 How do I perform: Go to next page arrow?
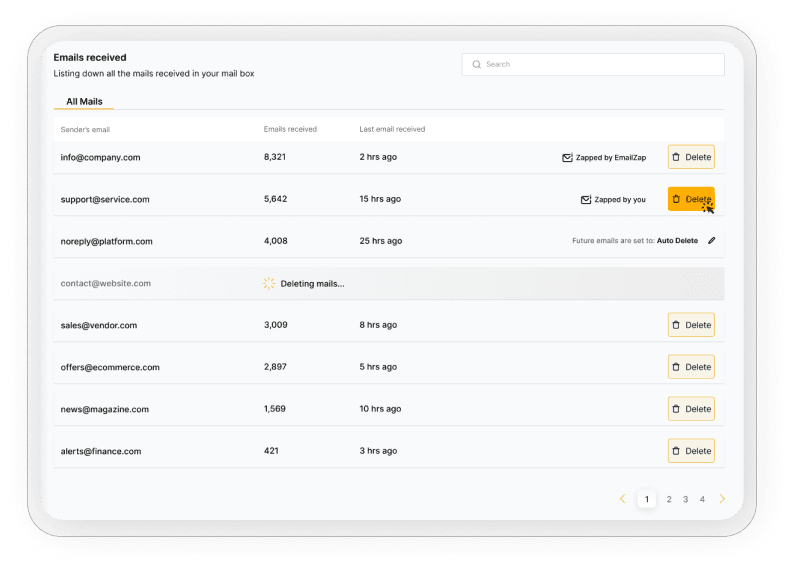pyautogui.click(x=722, y=499)
